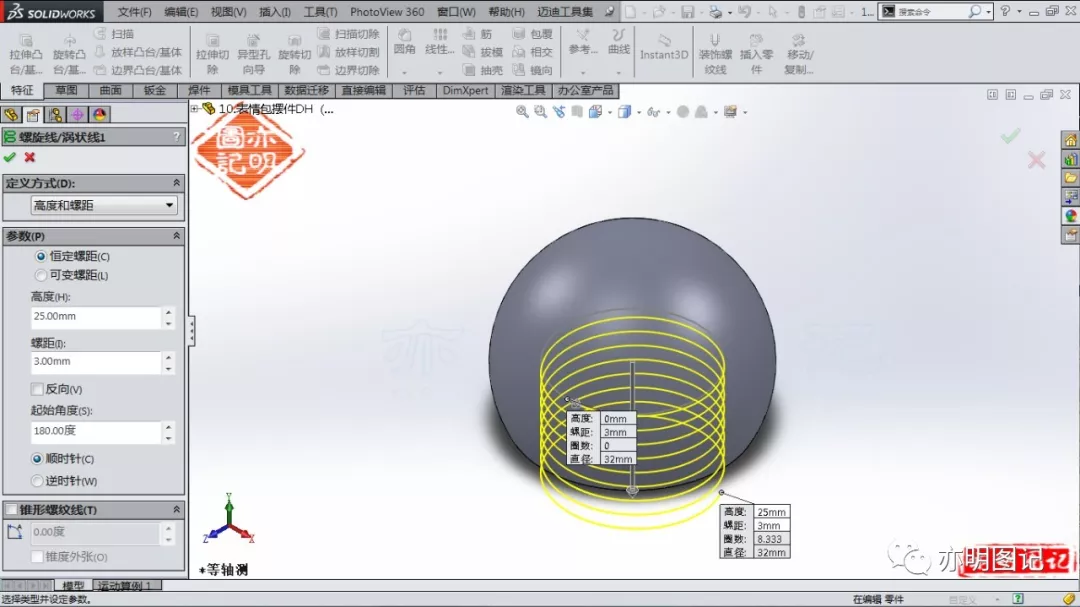
Task: Switch to the 钣金 sheet metal tab
Action: 154,90
